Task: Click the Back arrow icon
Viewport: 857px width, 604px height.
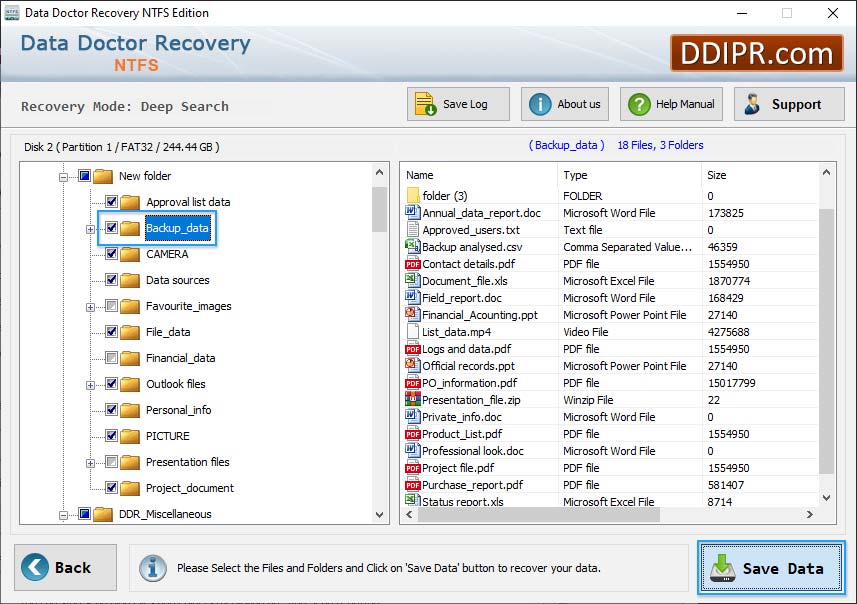Action: [x=34, y=567]
